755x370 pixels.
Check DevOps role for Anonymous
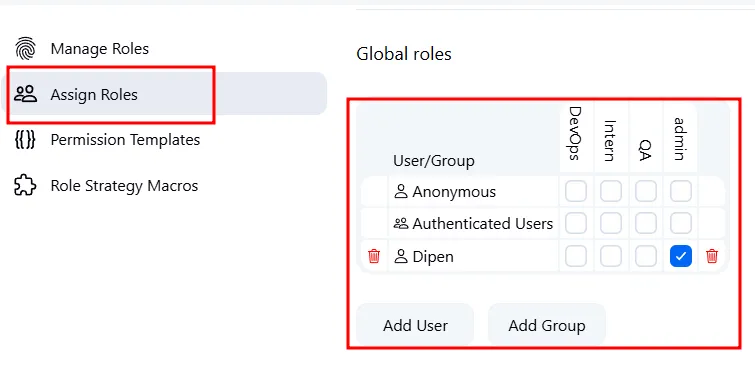576,191
